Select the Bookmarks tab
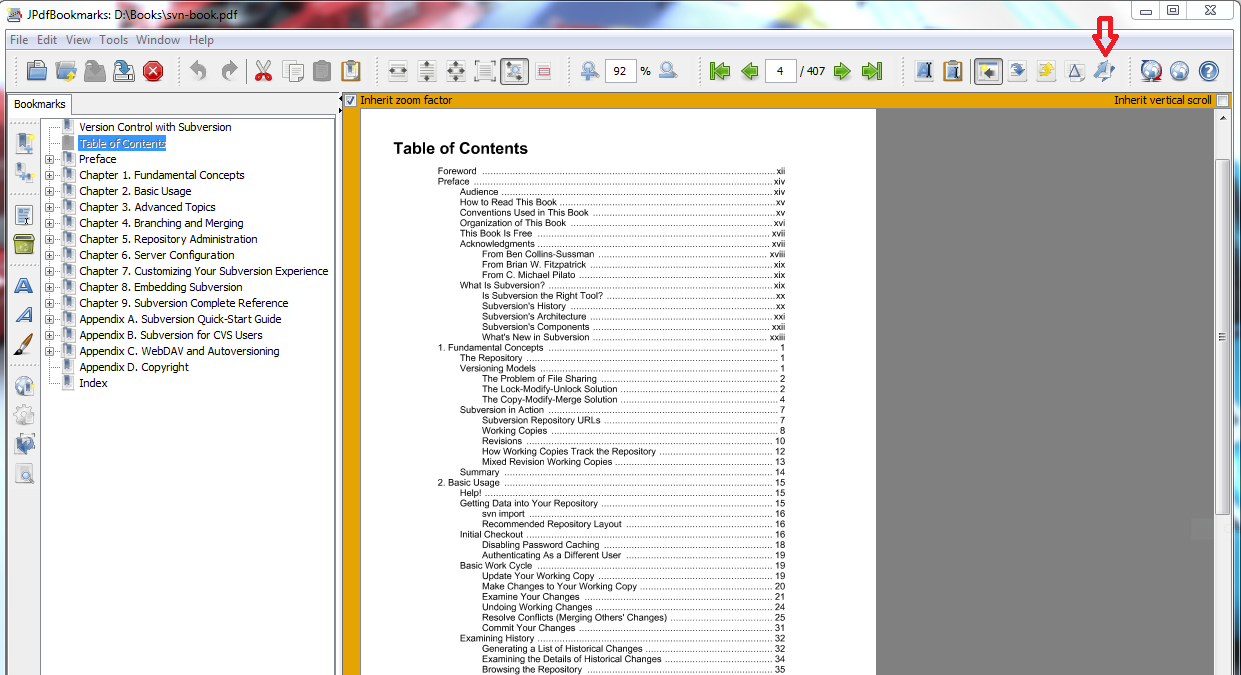Screen dimensions: 1241x675 tap(40, 104)
